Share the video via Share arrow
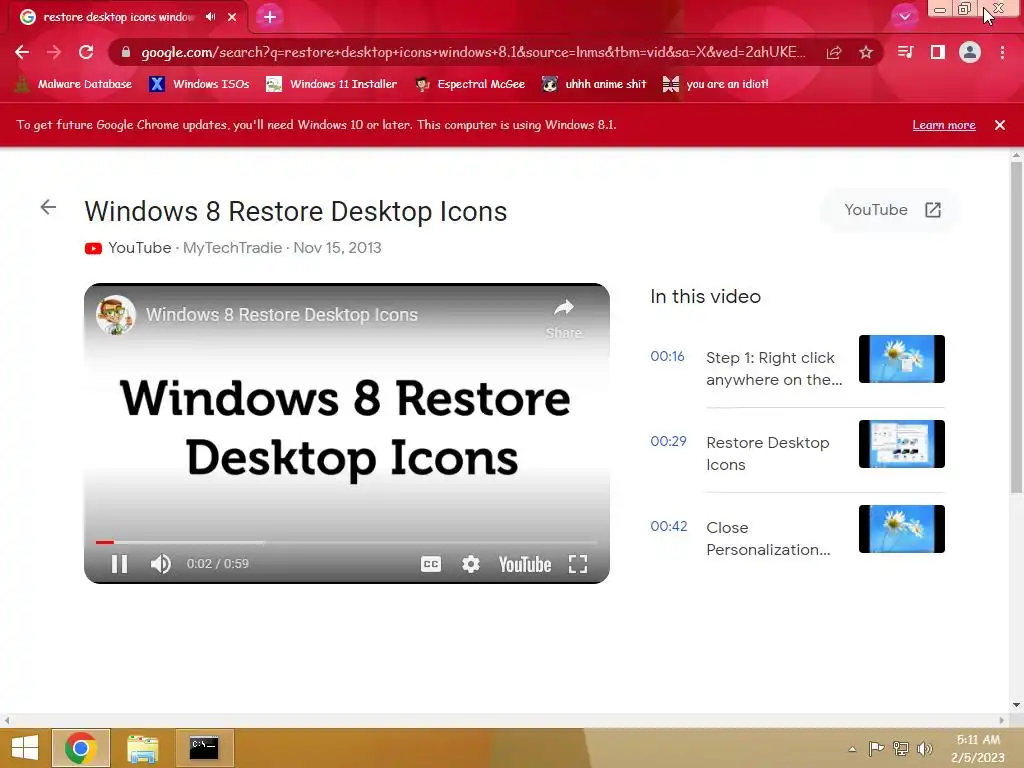1024x768 pixels. (x=564, y=319)
